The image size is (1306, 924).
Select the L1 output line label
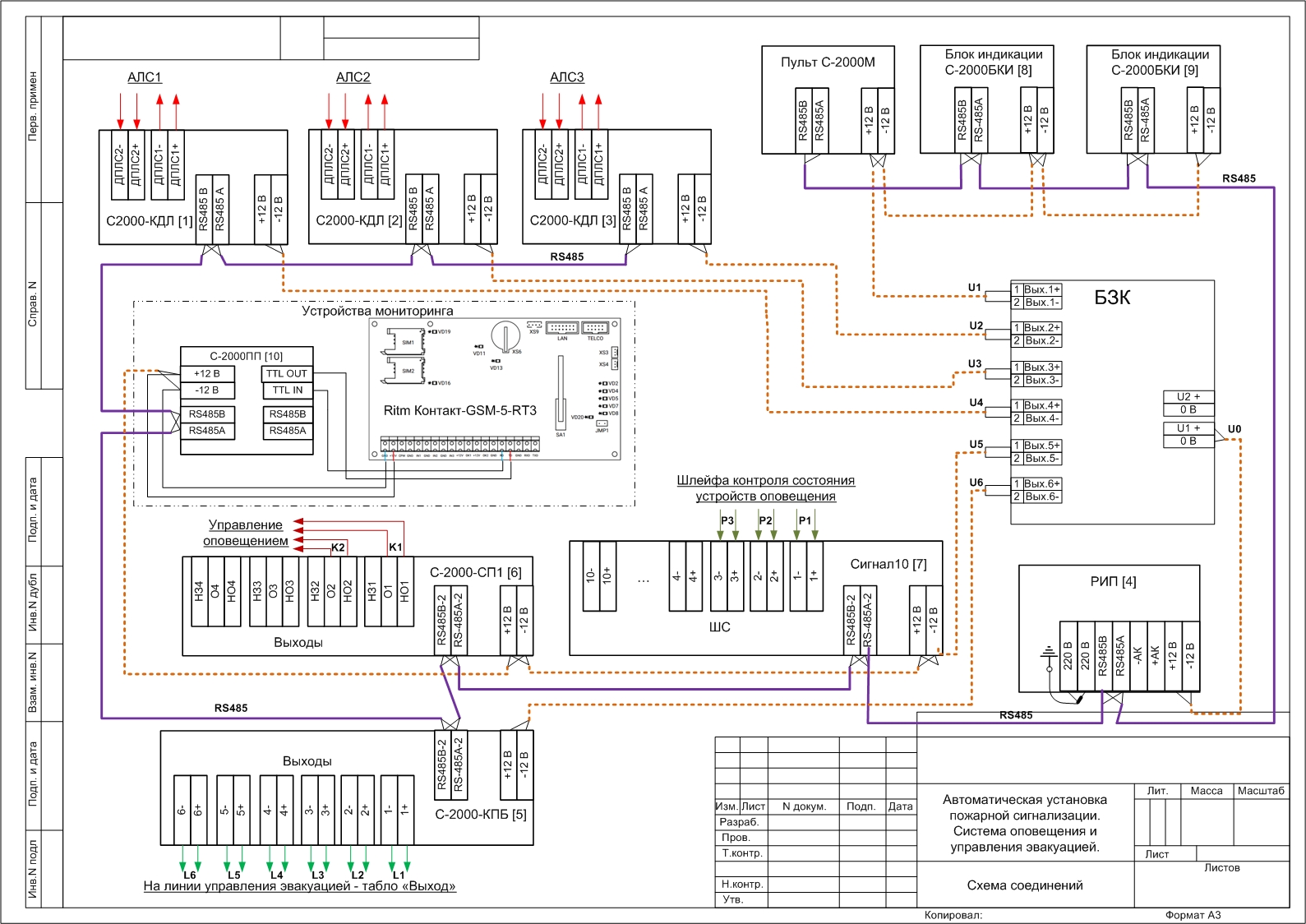click(399, 875)
